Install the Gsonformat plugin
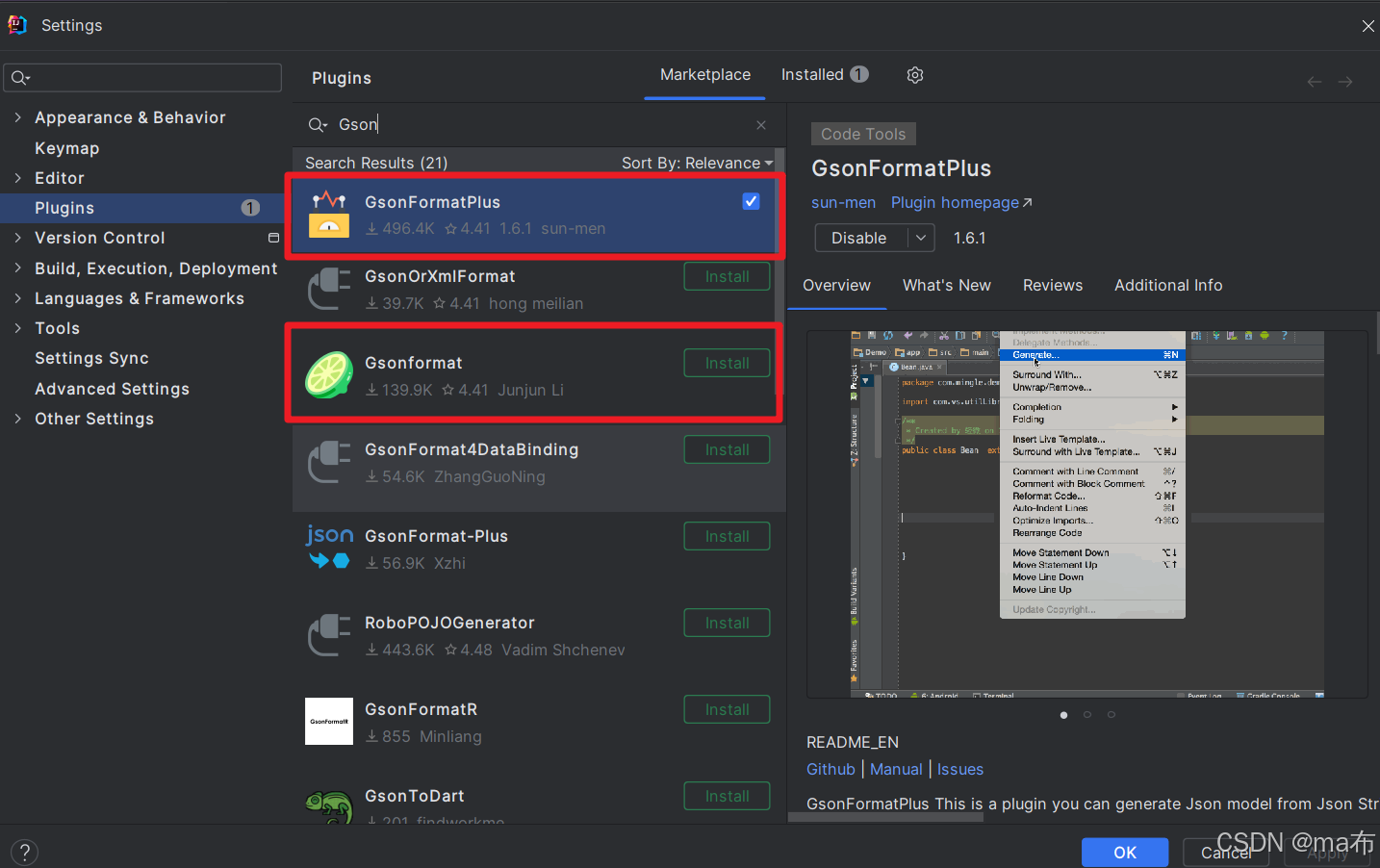The height and width of the screenshot is (868, 1380). 727,364
